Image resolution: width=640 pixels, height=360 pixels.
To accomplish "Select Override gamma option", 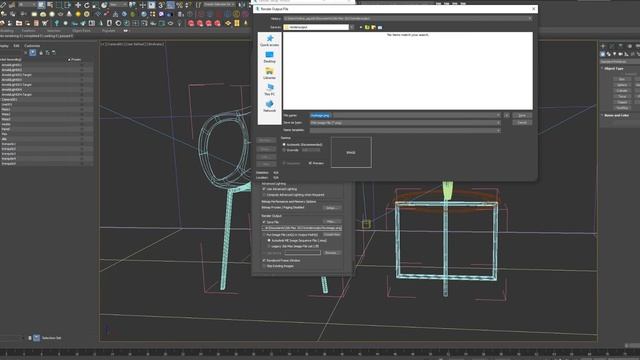I will click(284, 150).
